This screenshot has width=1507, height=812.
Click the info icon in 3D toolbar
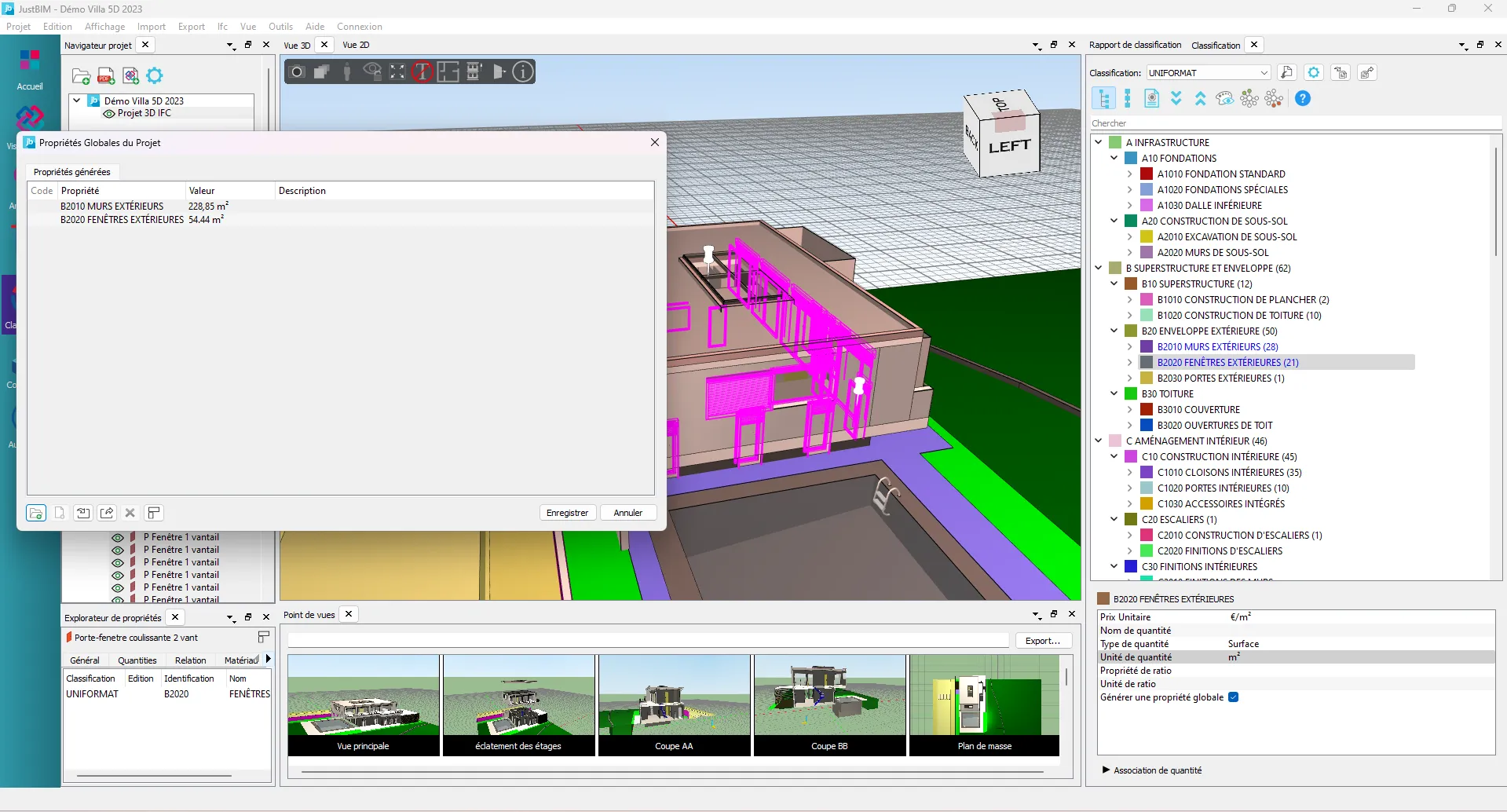coord(523,72)
